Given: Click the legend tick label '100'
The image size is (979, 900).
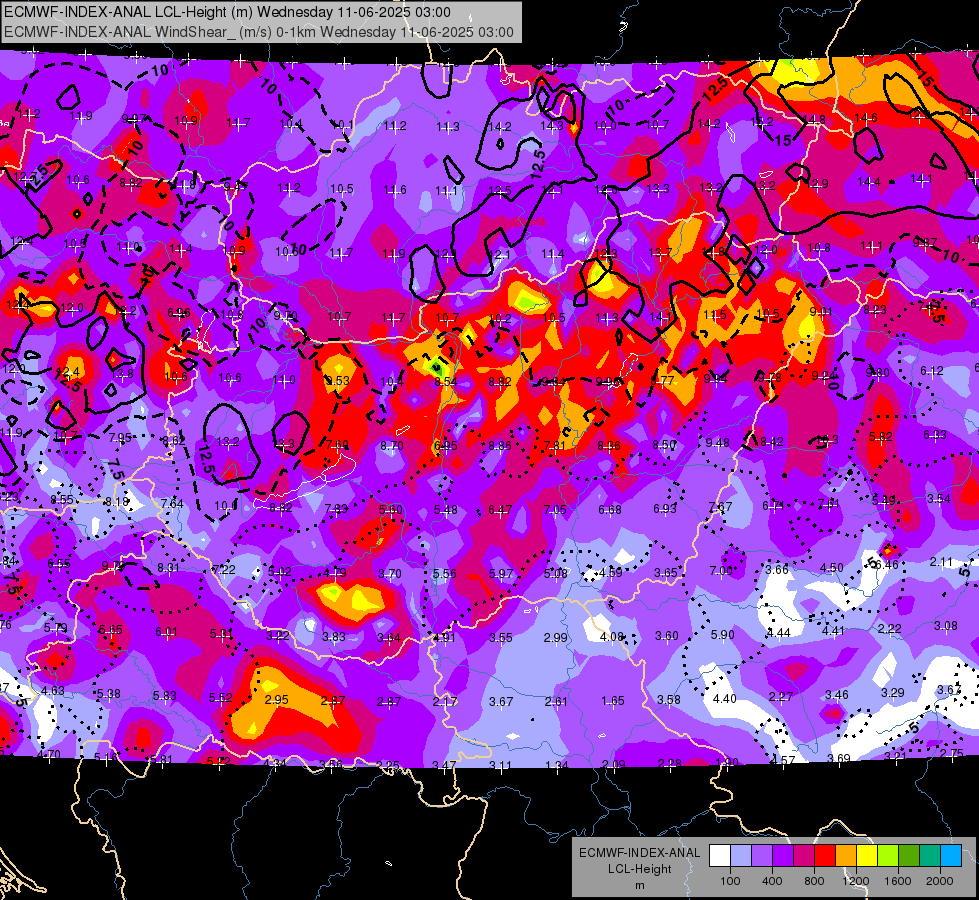Looking at the screenshot, I should 730,881.
